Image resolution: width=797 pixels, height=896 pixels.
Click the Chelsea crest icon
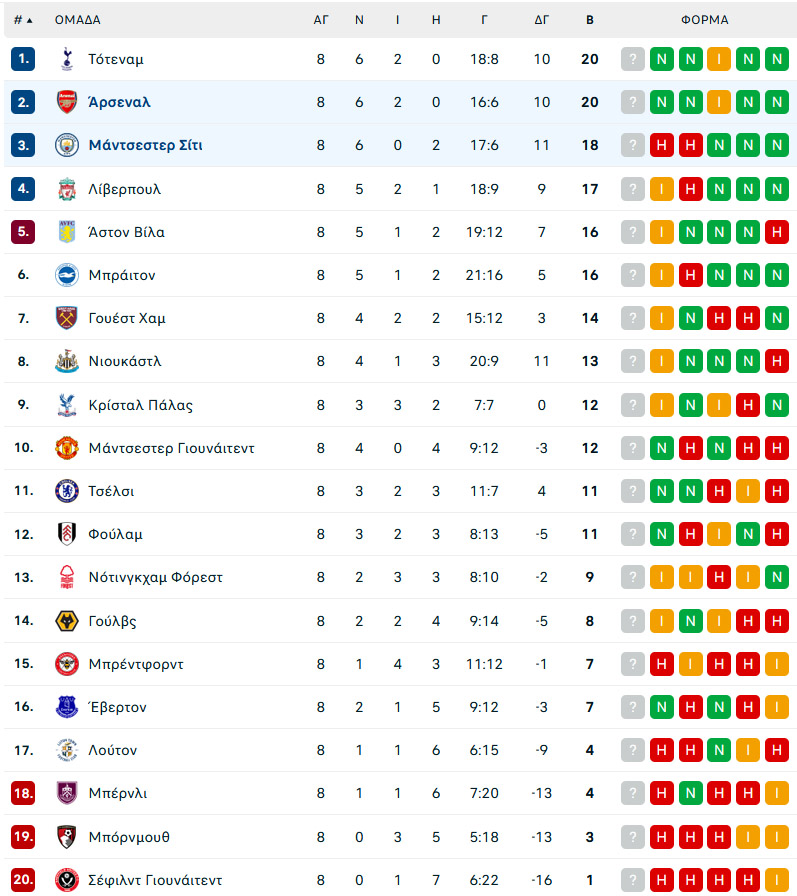67,491
